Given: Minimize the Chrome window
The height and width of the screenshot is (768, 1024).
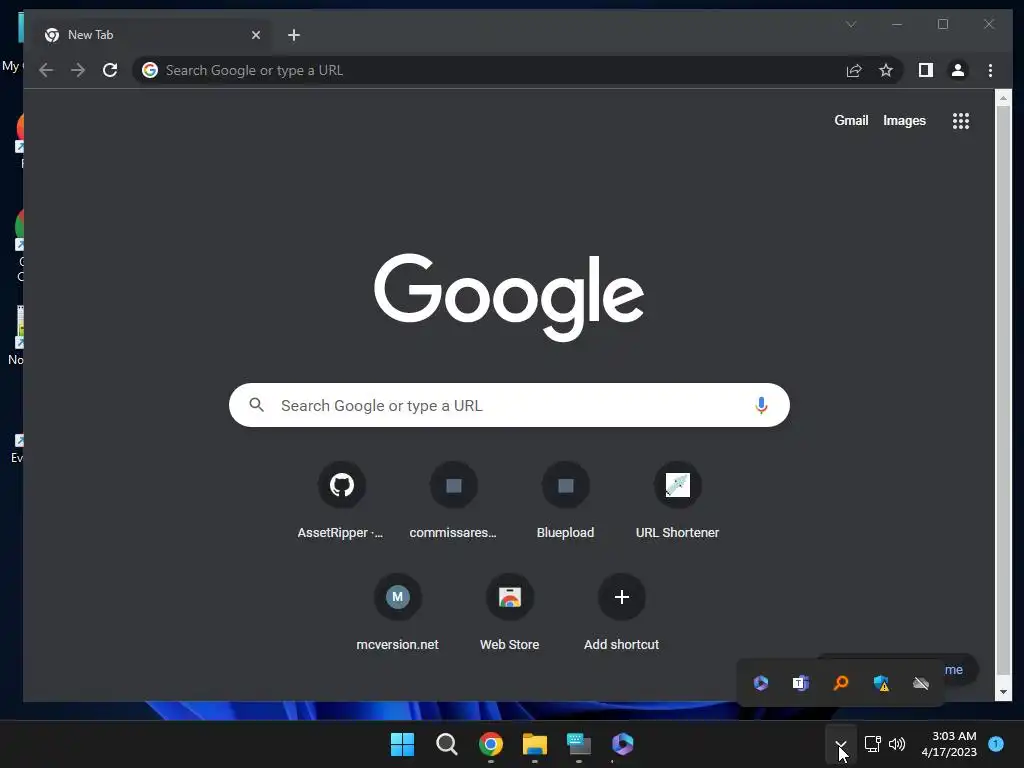Looking at the screenshot, I should click(x=897, y=24).
